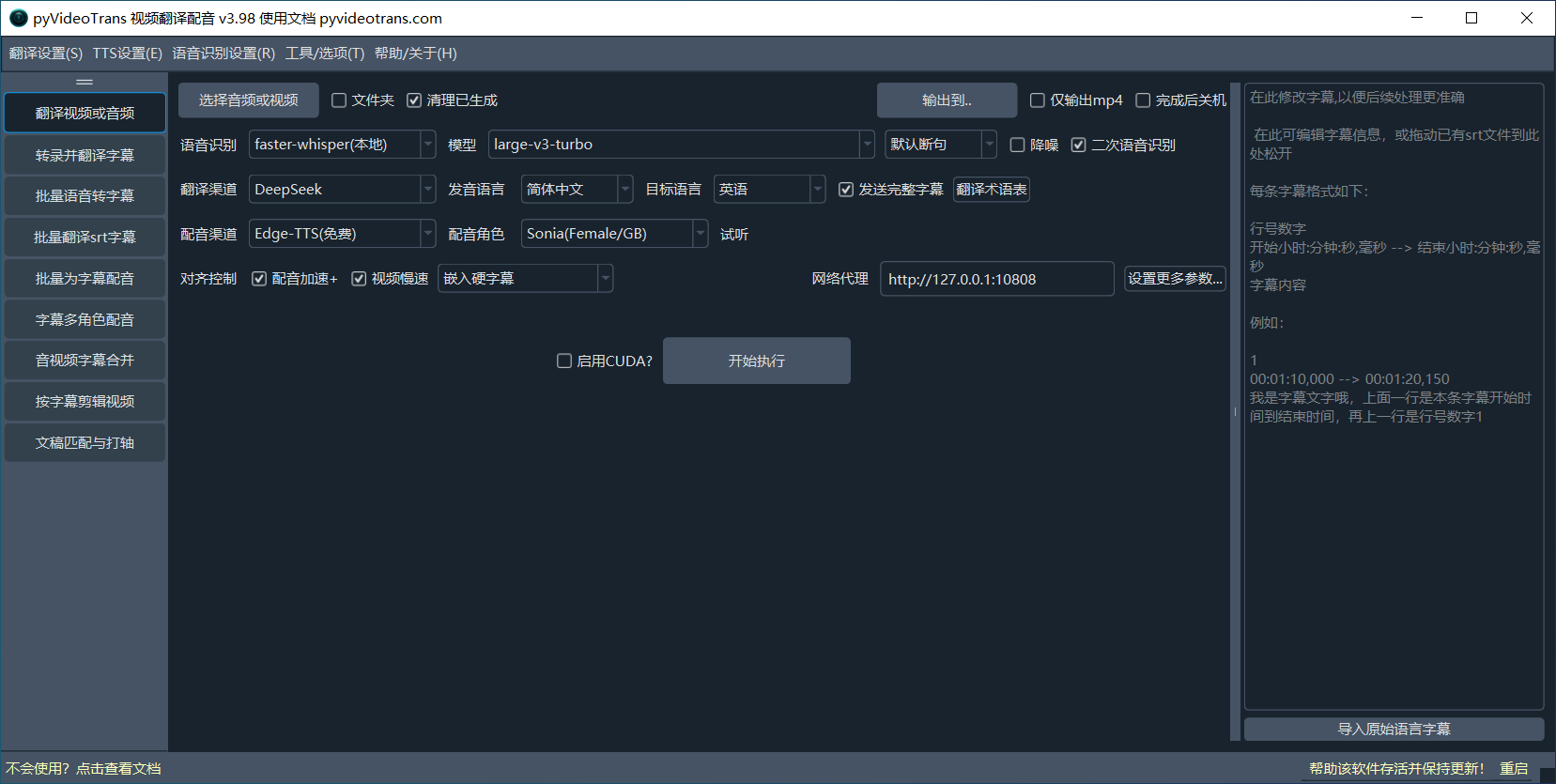
Task: Check the 仅输出mp4 option
Action: point(1038,100)
